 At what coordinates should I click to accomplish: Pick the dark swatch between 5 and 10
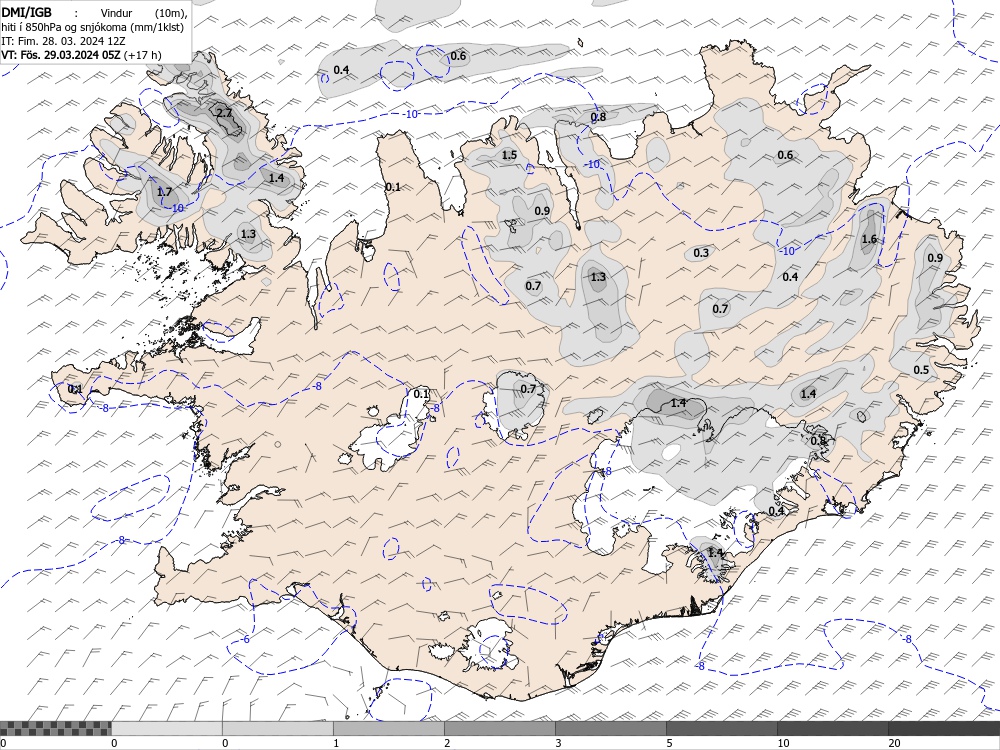click(721, 728)
